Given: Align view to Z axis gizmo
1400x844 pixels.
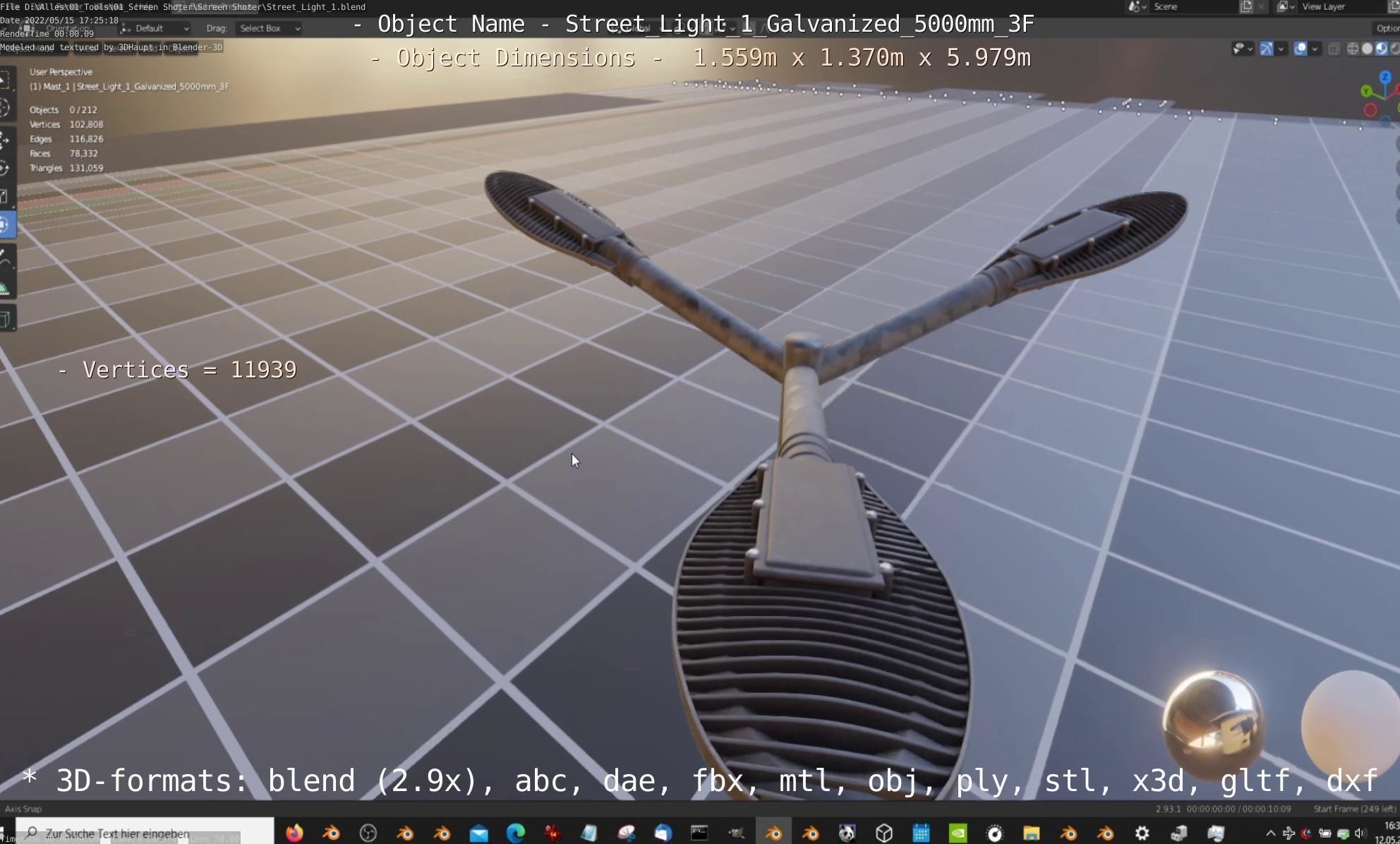Looking at the screenshot, I should [1385, 77].
